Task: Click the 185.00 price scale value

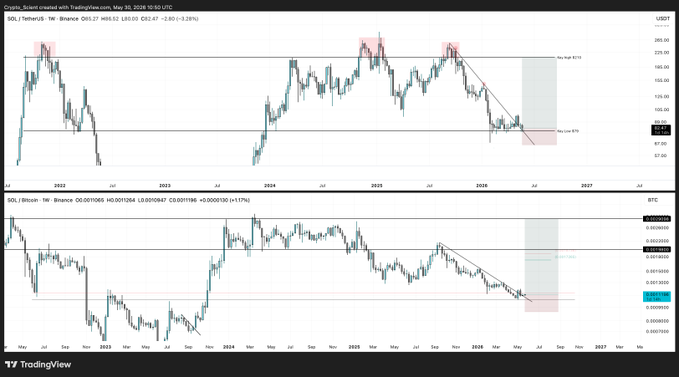Action: tap(662, 67)
